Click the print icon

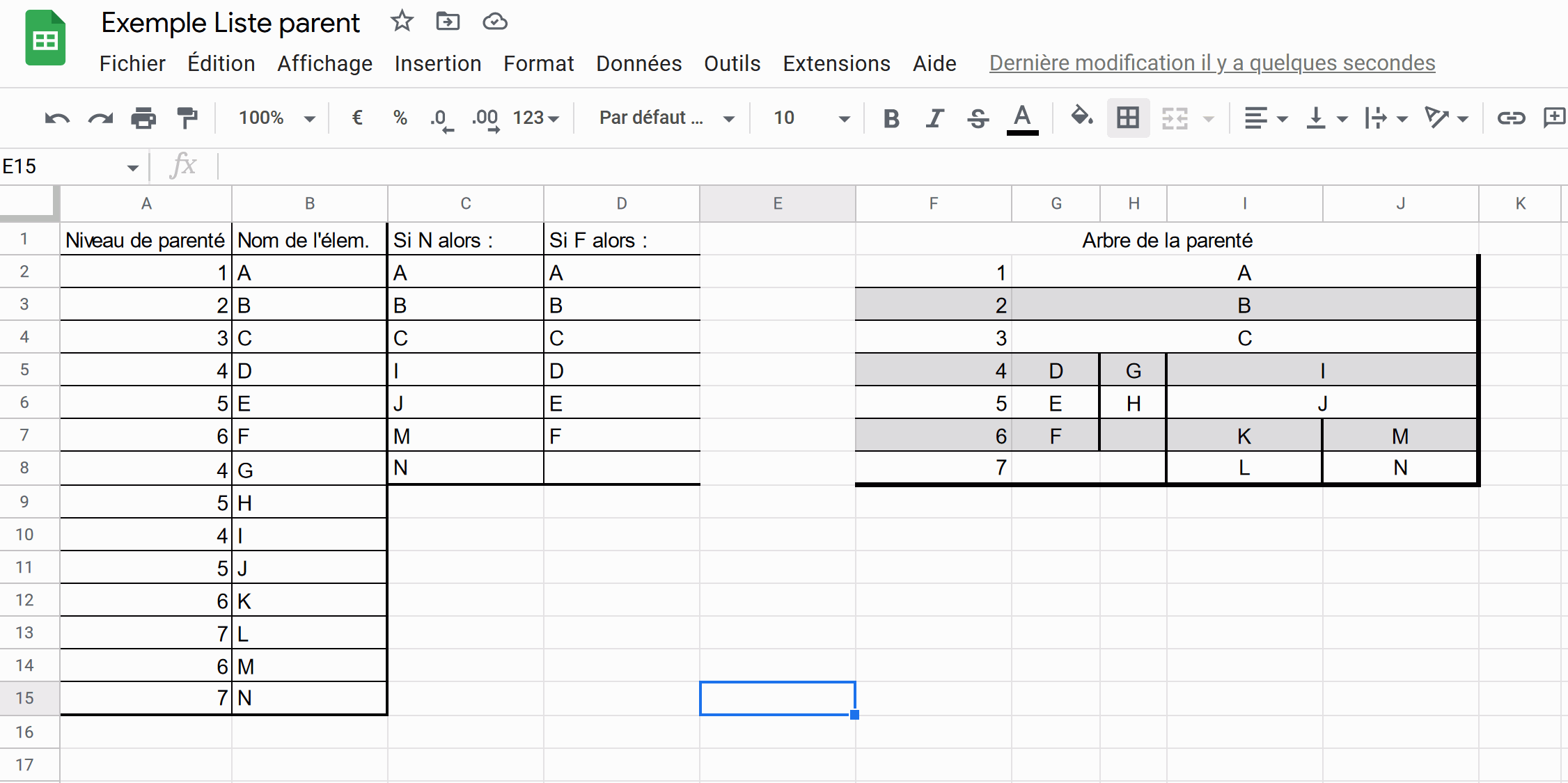pos(143,118)
